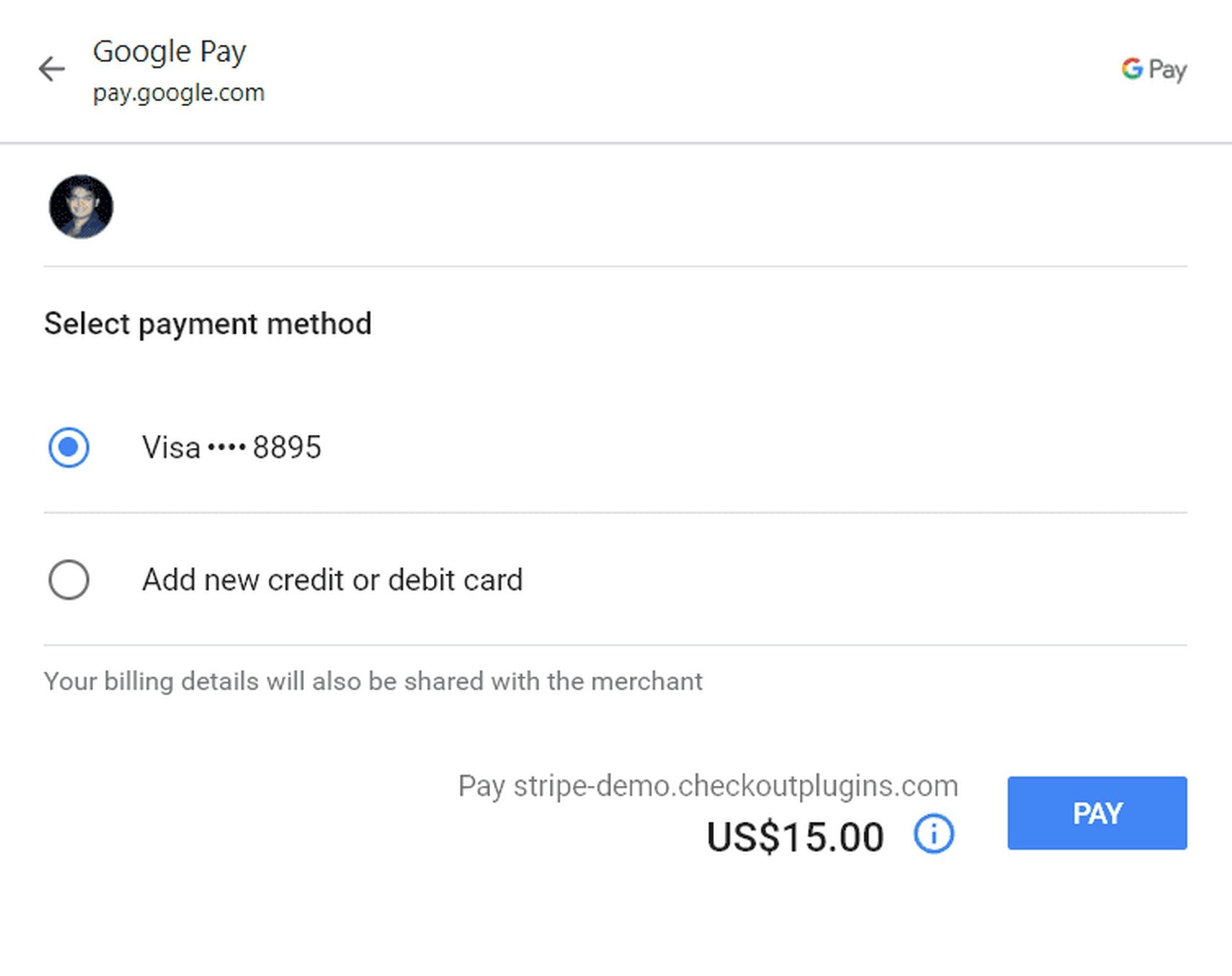Click the divider between the payment options
The width and height of the screenshot is (1232, 976).
click(x=615, y=513)
